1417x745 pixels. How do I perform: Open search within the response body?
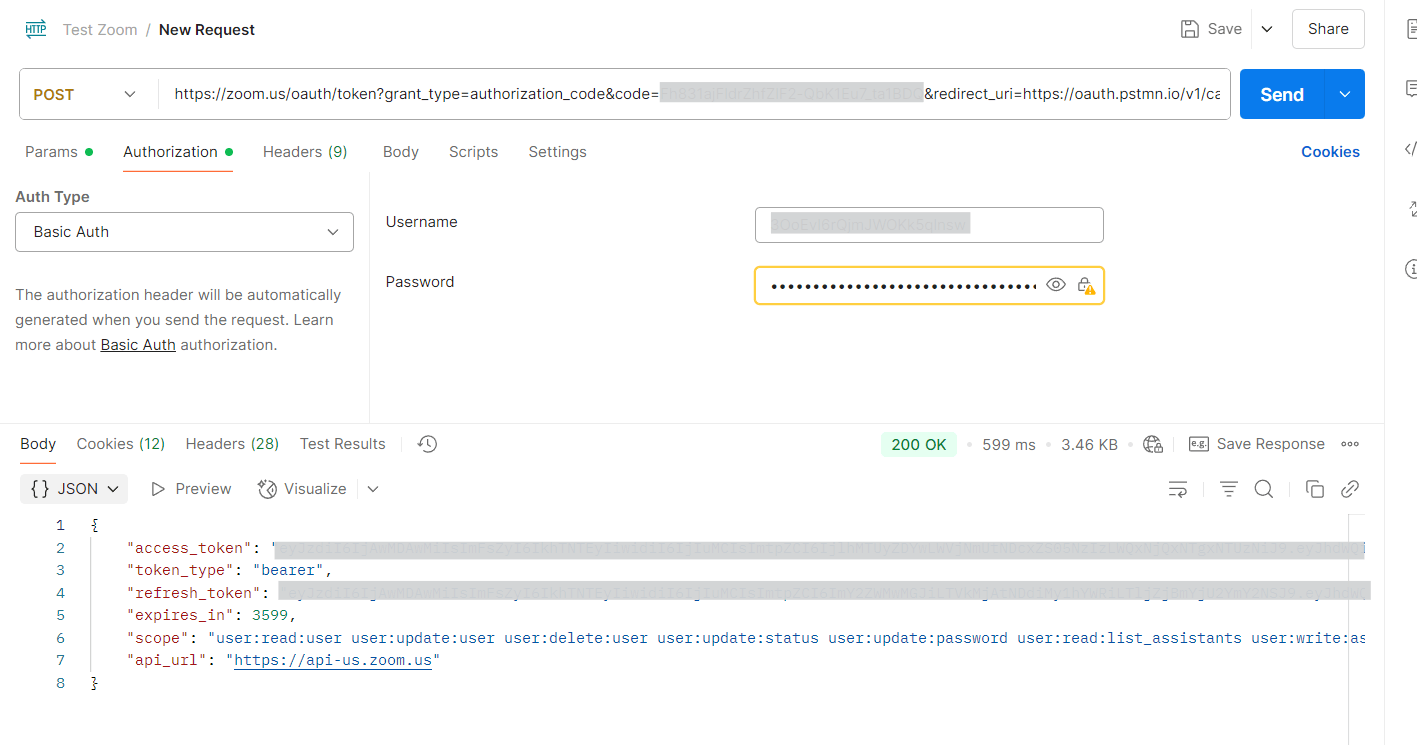(1263, 488)
